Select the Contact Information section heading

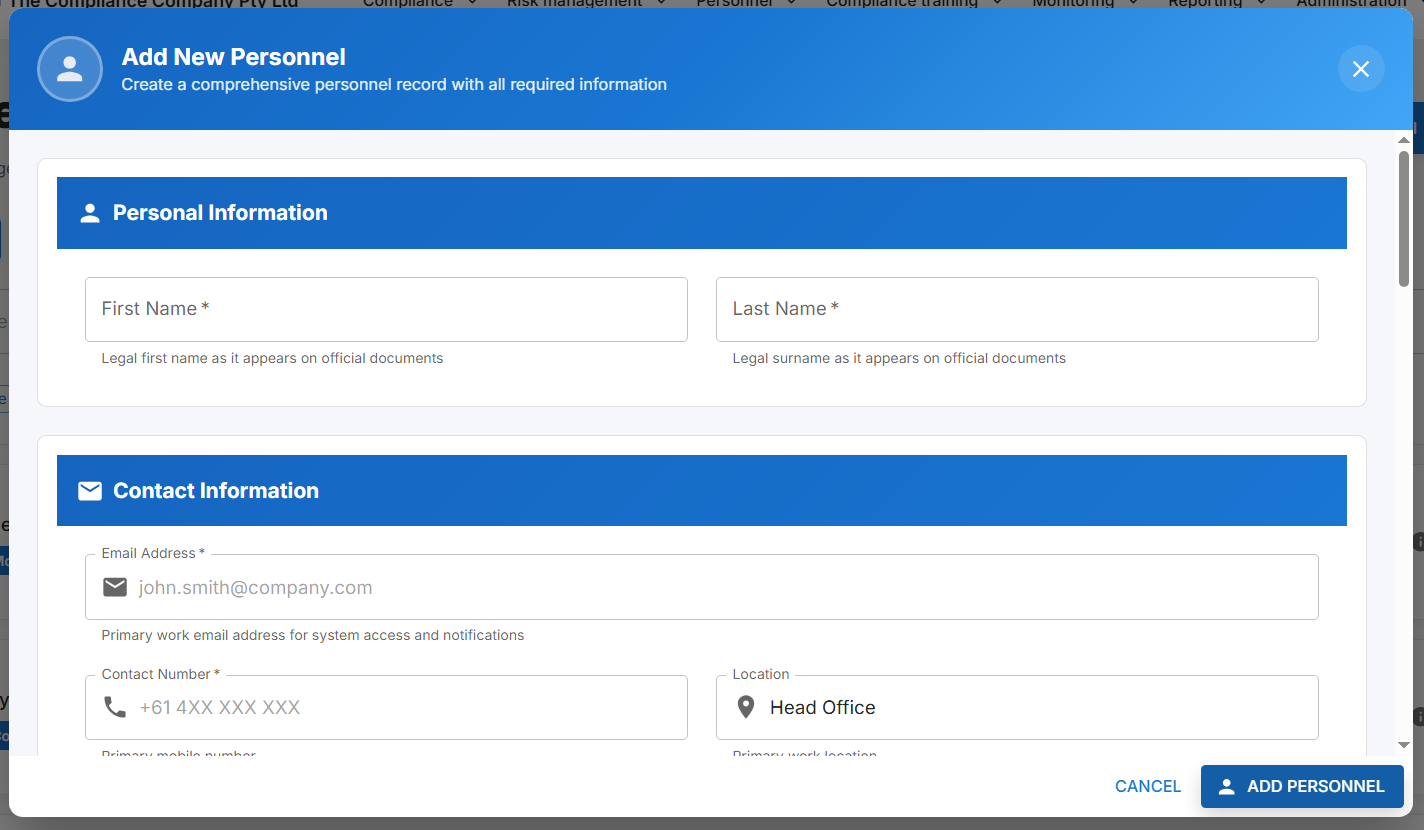[216, 491]
